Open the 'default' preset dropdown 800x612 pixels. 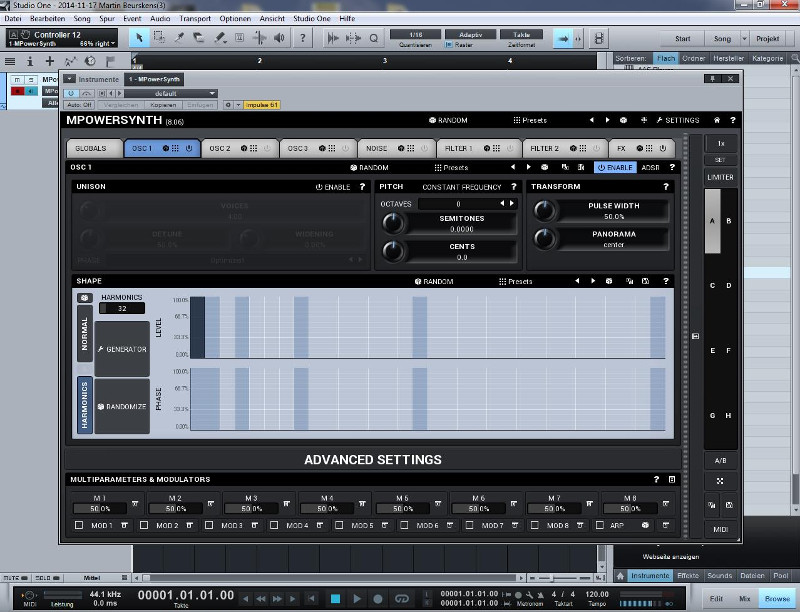click(x=170, y=93)
